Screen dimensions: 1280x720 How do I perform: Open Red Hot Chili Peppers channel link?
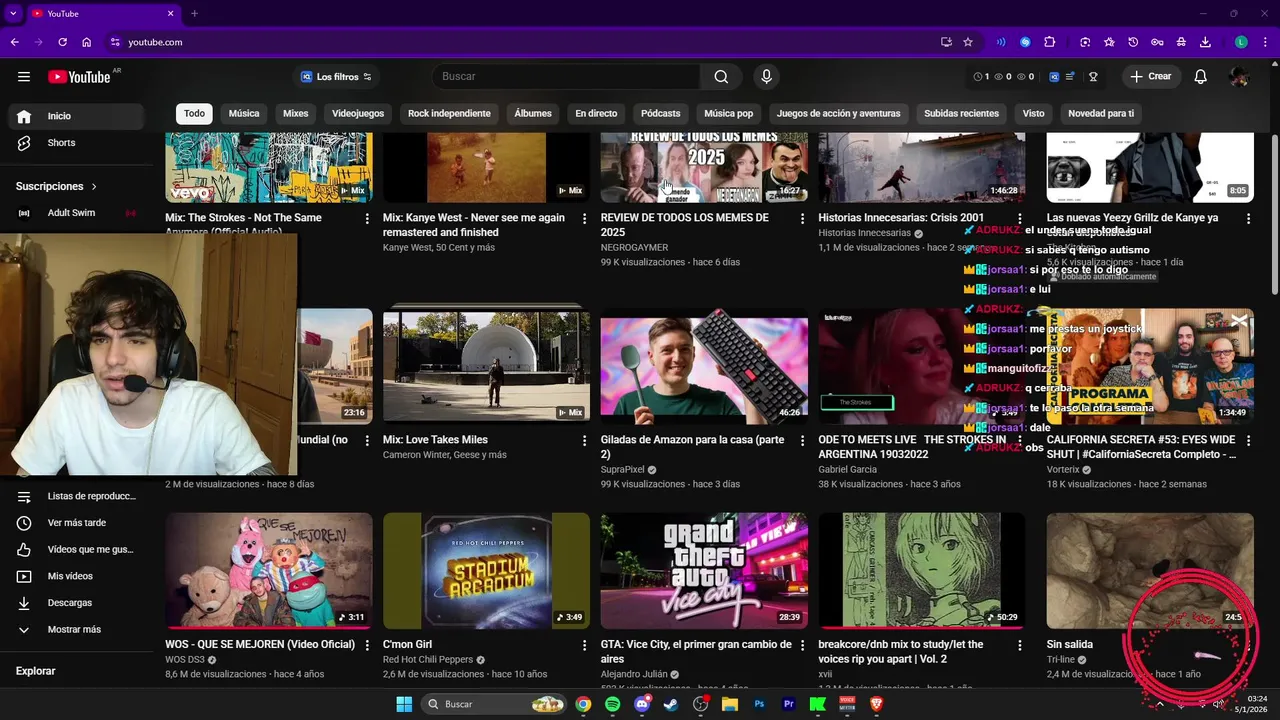[x=428, y=660]
